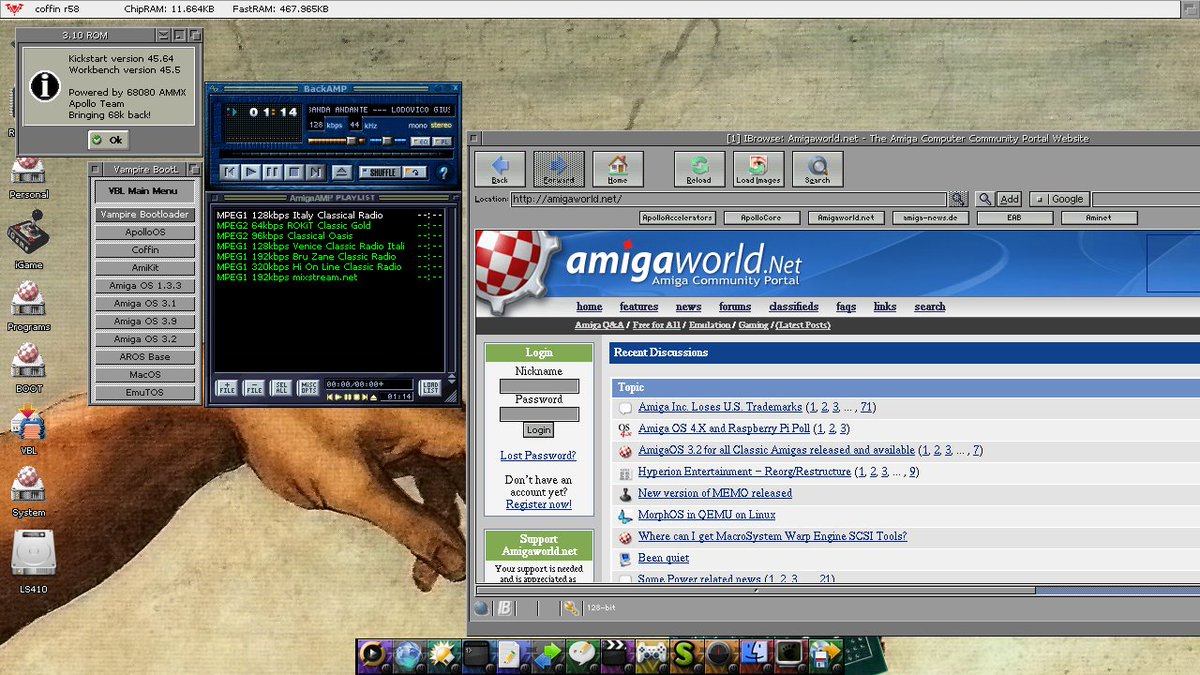Click Ok in the 3.10 ROM dialog

coord(108,140)
